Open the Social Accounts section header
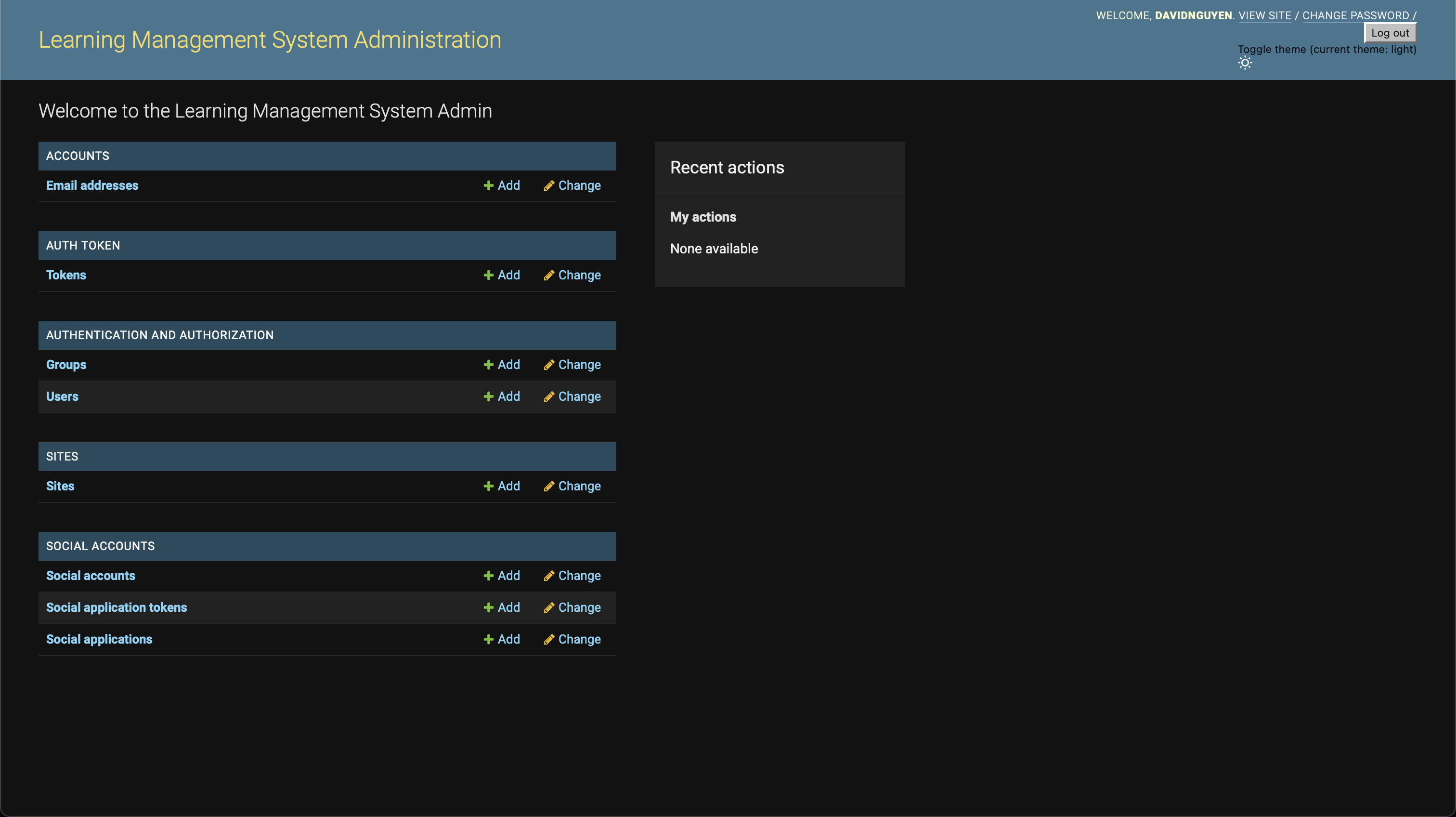This screenshot has width=1456, height=817. pos(100,546)
